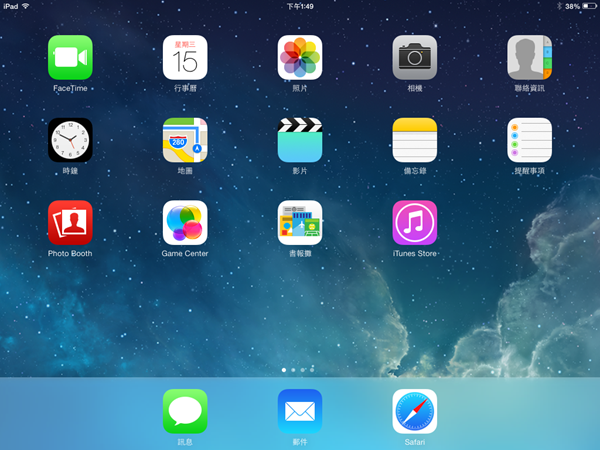Open the Calendar app showing 15
Viewport: 600px width, 450px height.
click(185, 57)
